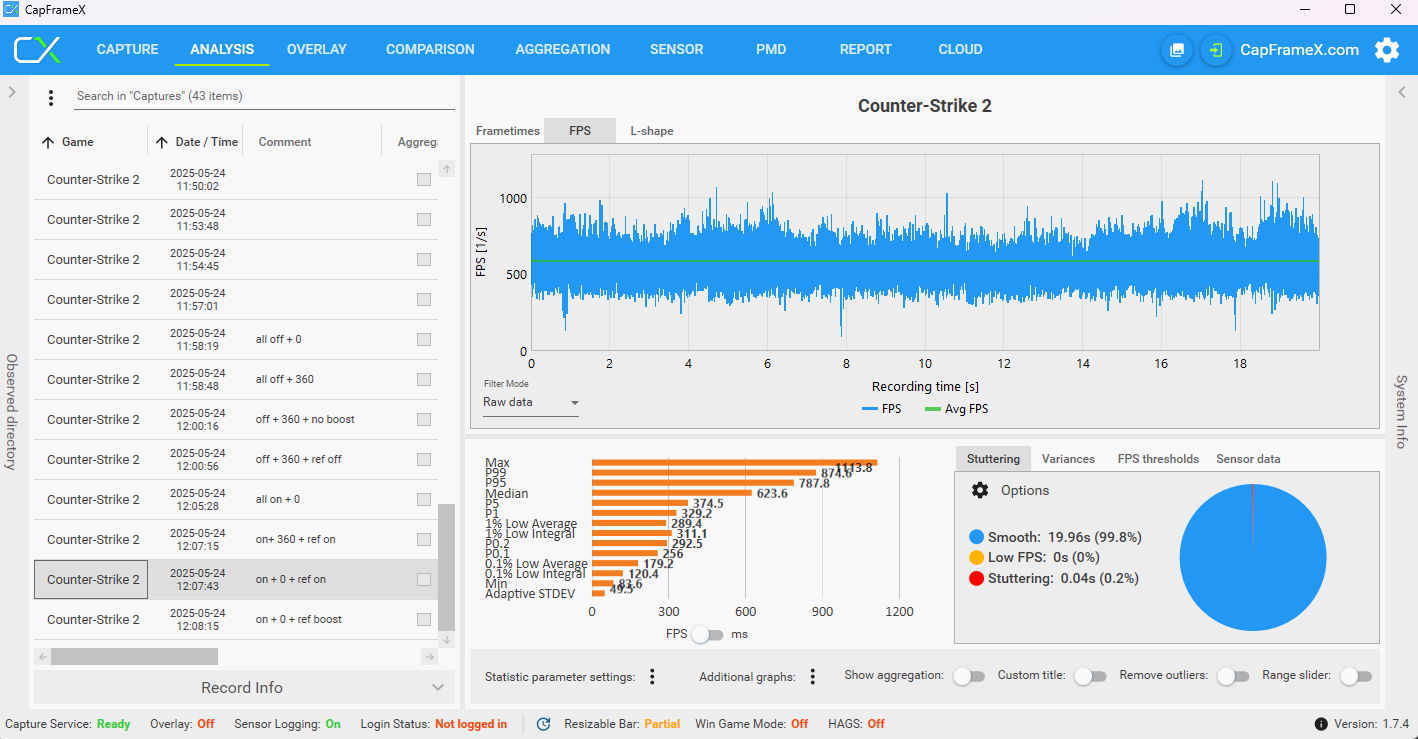Image resolution: width=1418 pixels, height=739 pixels.
Task: Open the settings gear in the header
Action: click(1386, 50)
